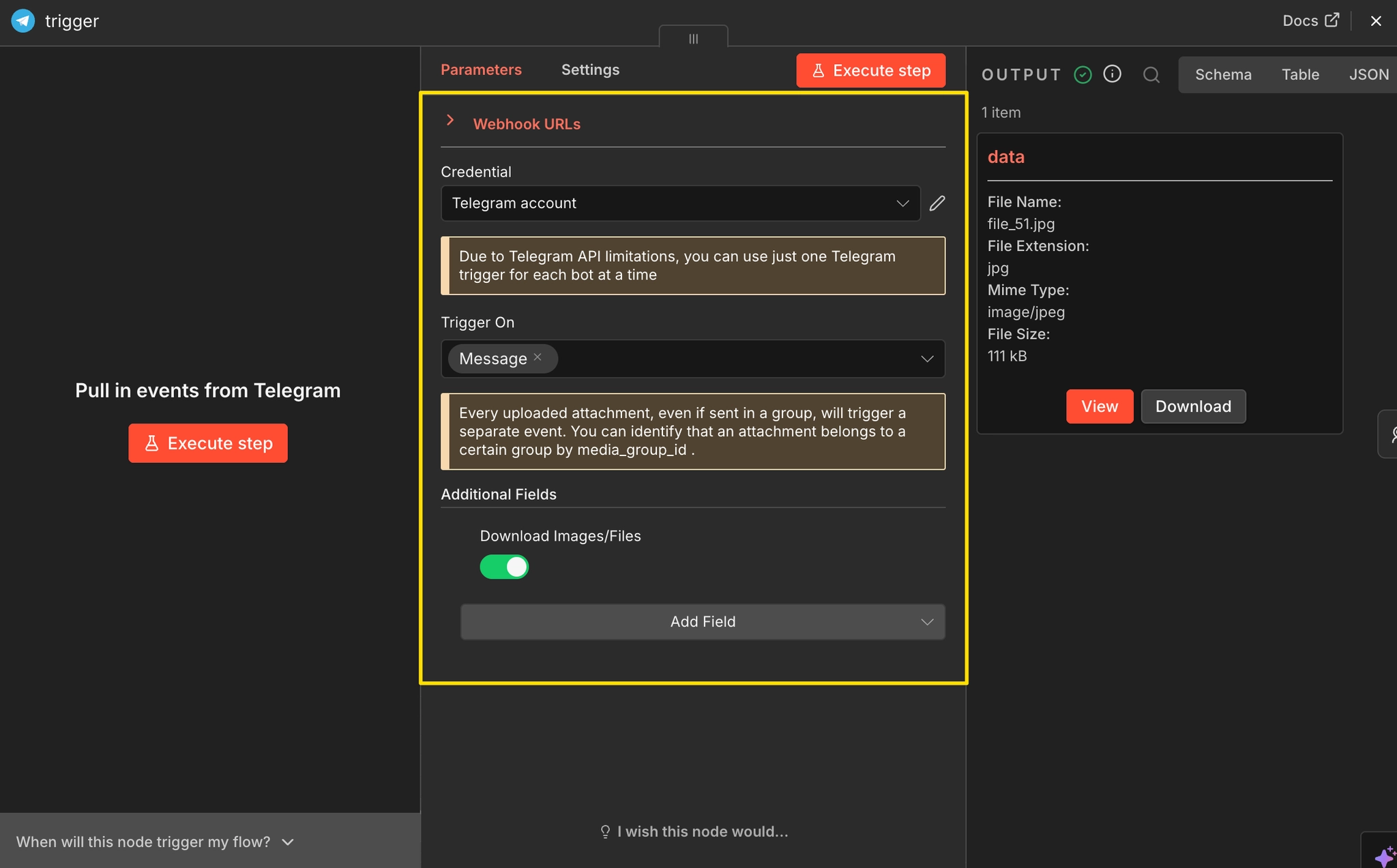Open the AI assistant sparkle icon
The image size is (1397, 868).
1385,855
